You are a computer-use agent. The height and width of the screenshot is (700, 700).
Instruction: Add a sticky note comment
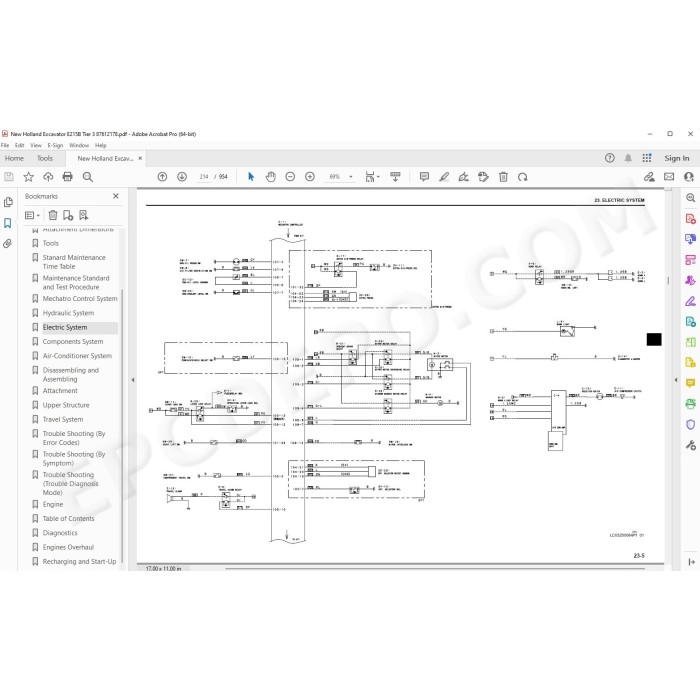424,177
